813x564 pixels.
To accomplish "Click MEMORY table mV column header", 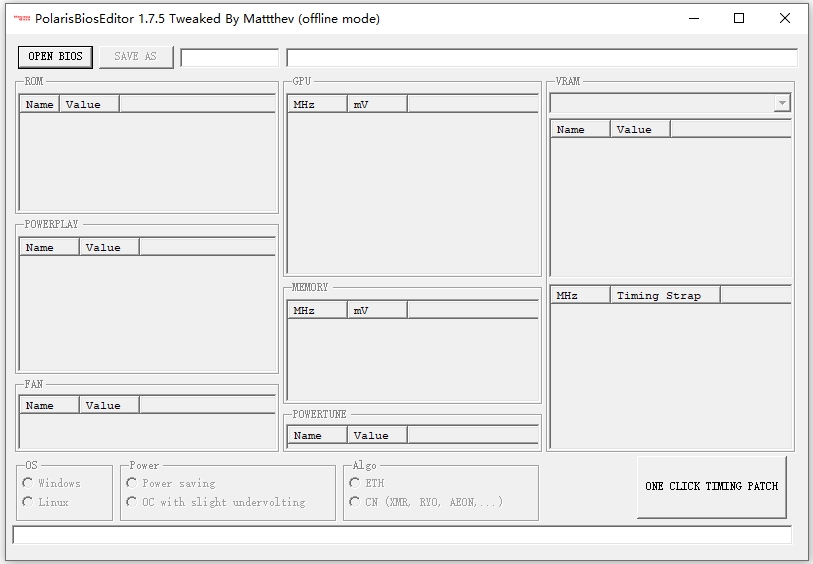I will coord(377,311).
